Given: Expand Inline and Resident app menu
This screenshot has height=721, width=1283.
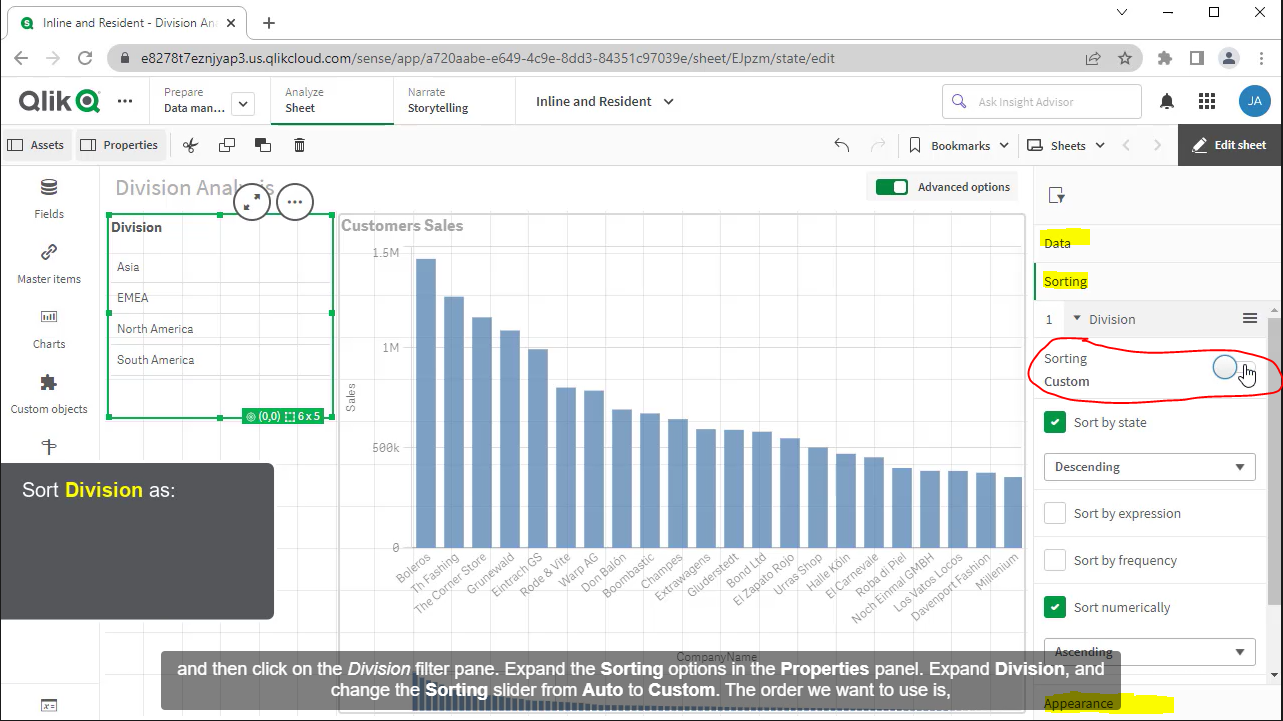Looking at the screenshot, I should [605, 101].
